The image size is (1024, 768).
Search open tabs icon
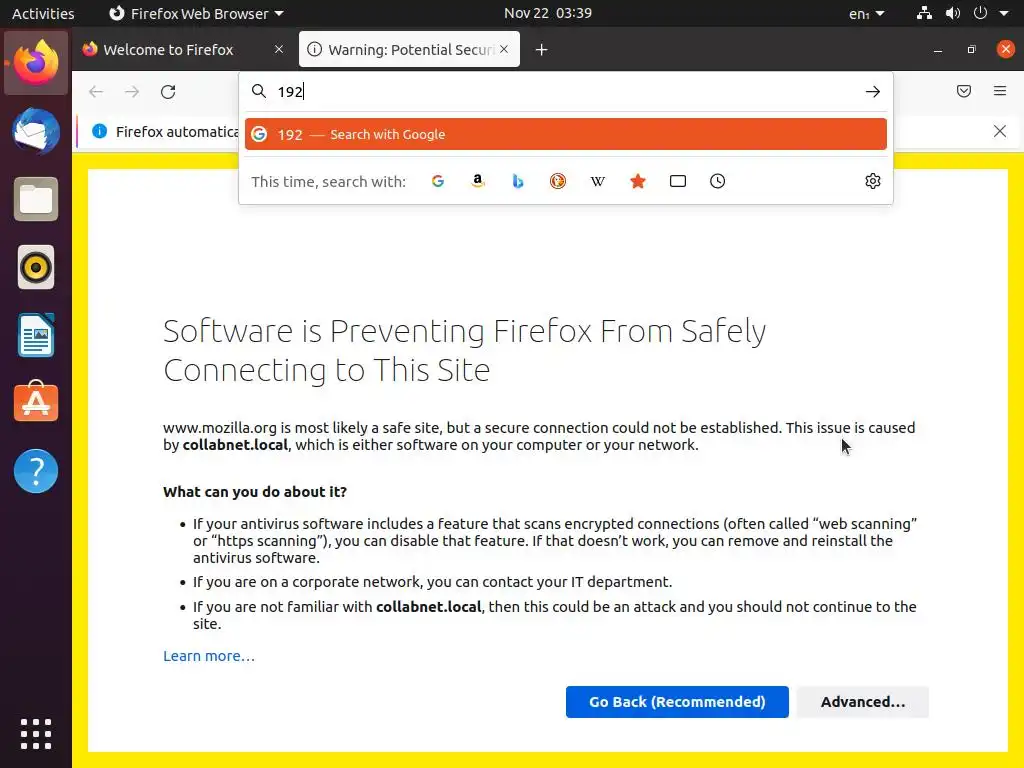(x=678, y=181)
